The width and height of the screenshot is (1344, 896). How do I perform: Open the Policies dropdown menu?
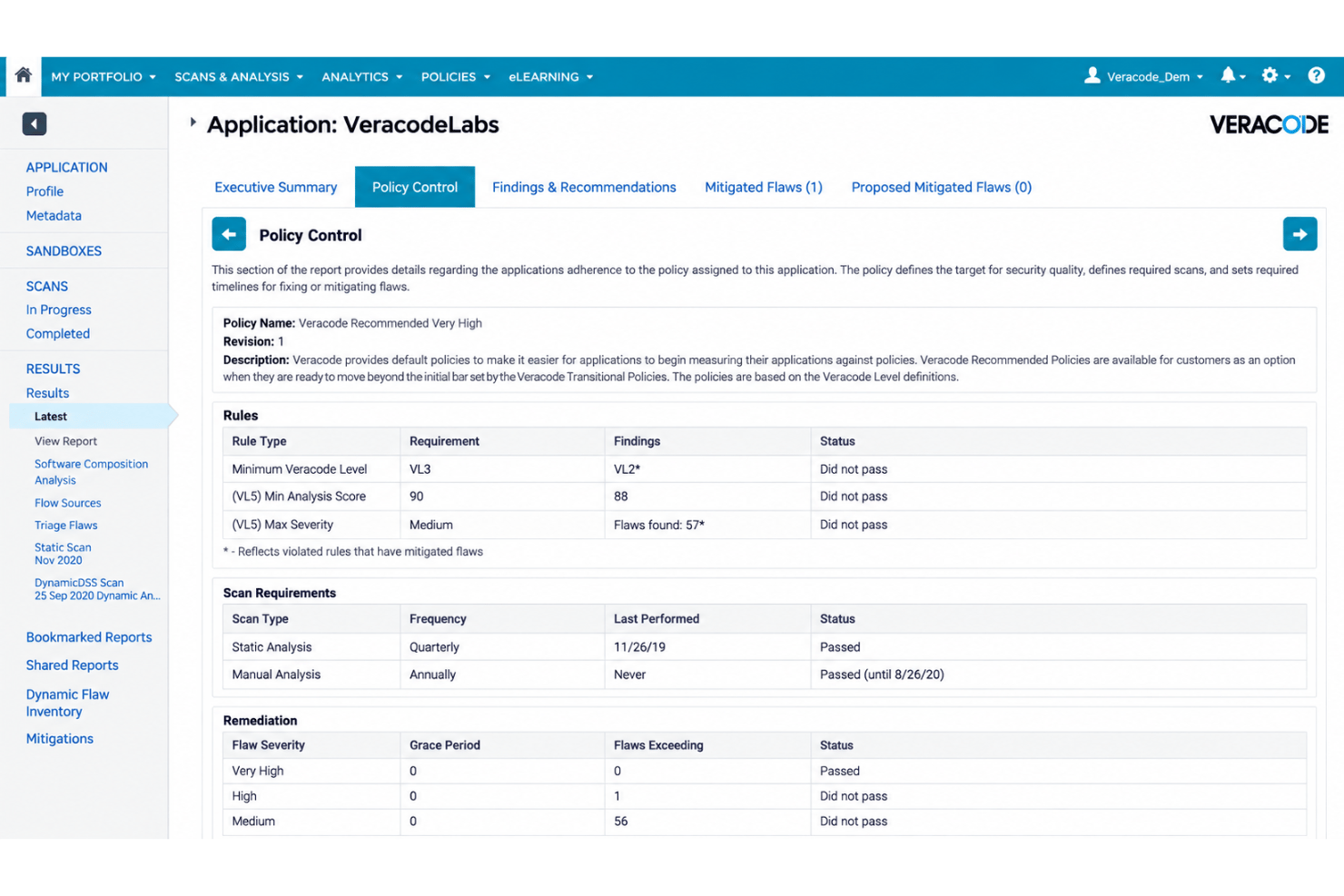click(x=455, y=77)
